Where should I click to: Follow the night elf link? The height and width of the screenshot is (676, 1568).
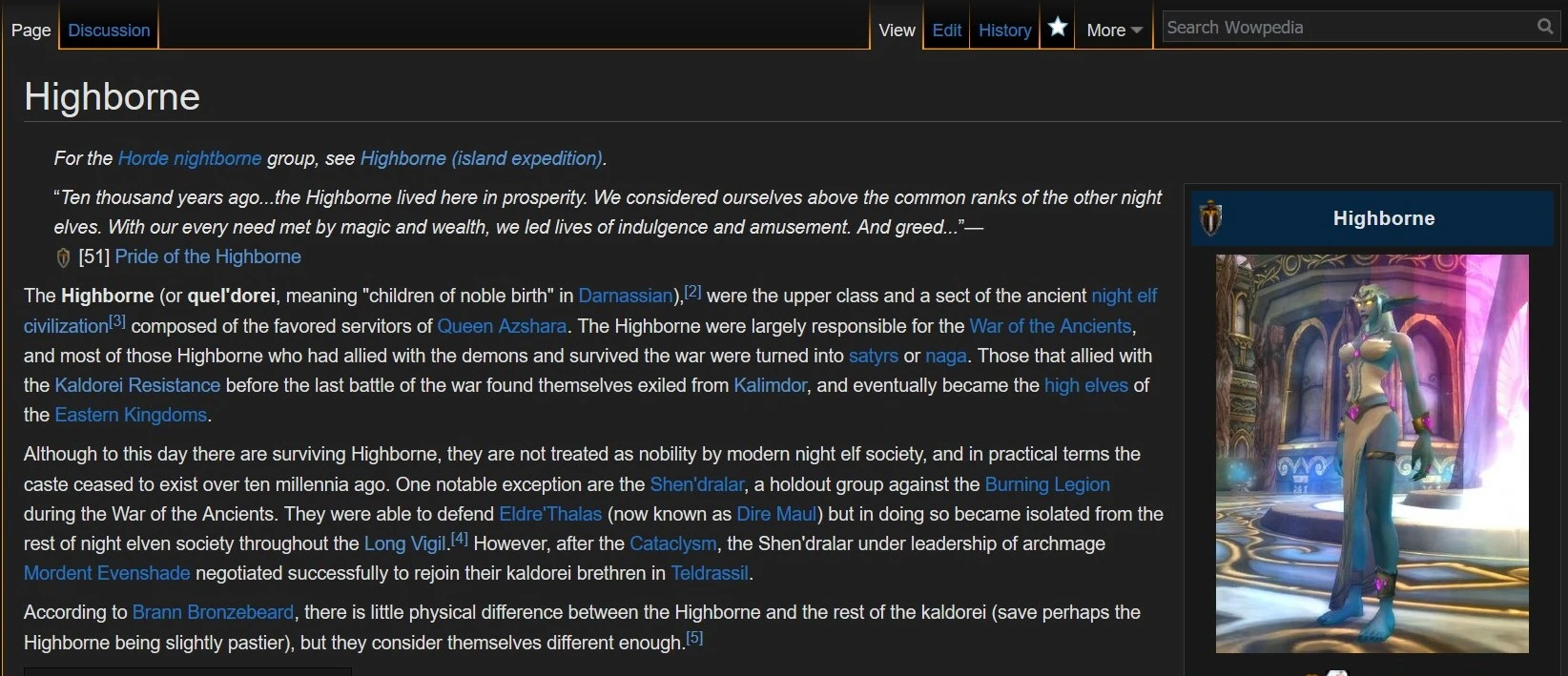point(1124,296)
